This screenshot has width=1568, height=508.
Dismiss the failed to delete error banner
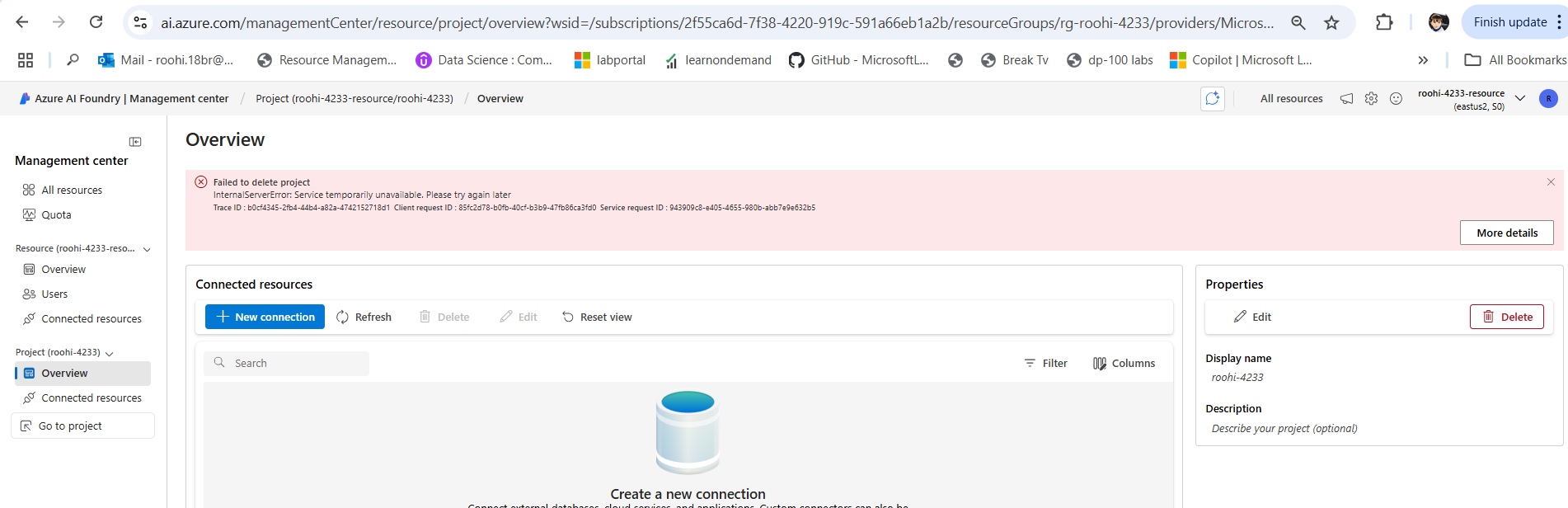click(x=1551, y=182)
